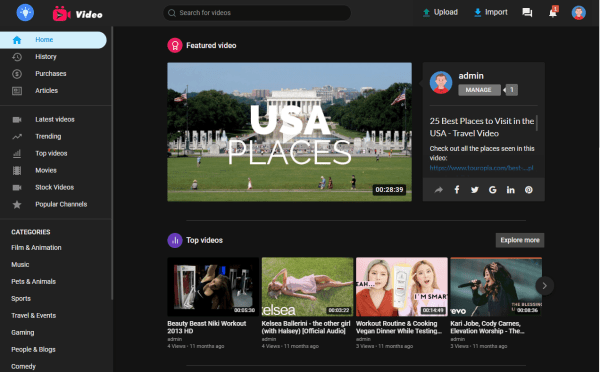The width and height of the screenshot is (600, 372).
Task: Open Kelsea Ballerini the other girl title
Action: pyautogui.click(x=306, y=327)
